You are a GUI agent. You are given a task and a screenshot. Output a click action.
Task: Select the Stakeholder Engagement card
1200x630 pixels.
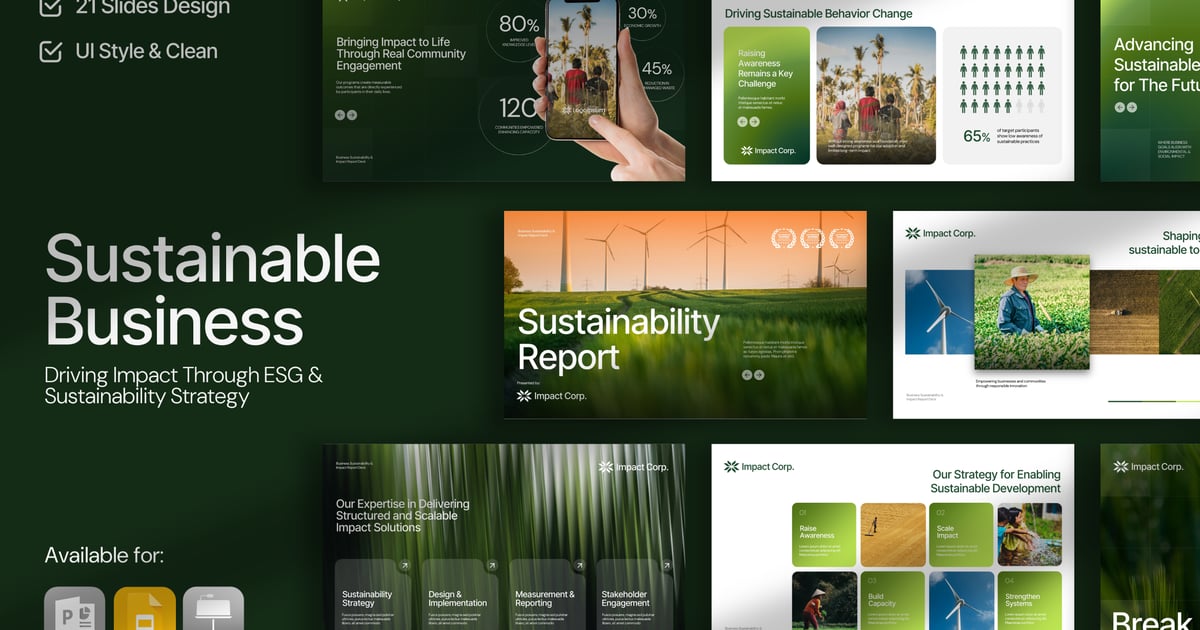coord(634,594)
